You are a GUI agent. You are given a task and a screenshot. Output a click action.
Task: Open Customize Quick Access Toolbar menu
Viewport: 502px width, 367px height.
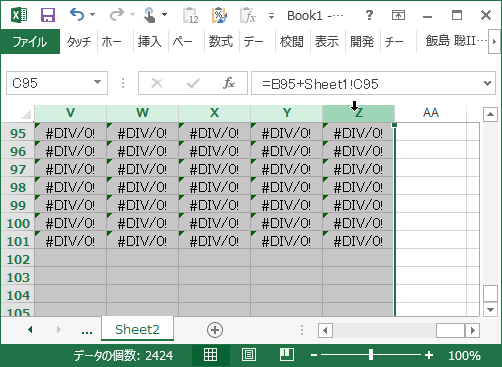[271, 16]
